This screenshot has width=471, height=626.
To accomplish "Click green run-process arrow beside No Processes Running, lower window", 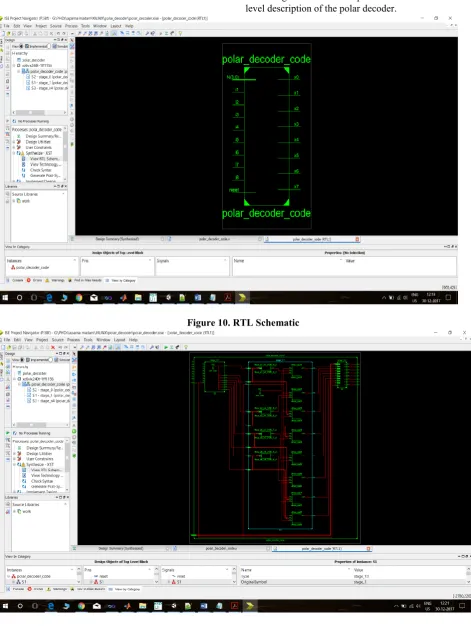I will click(x=8, y=433).
